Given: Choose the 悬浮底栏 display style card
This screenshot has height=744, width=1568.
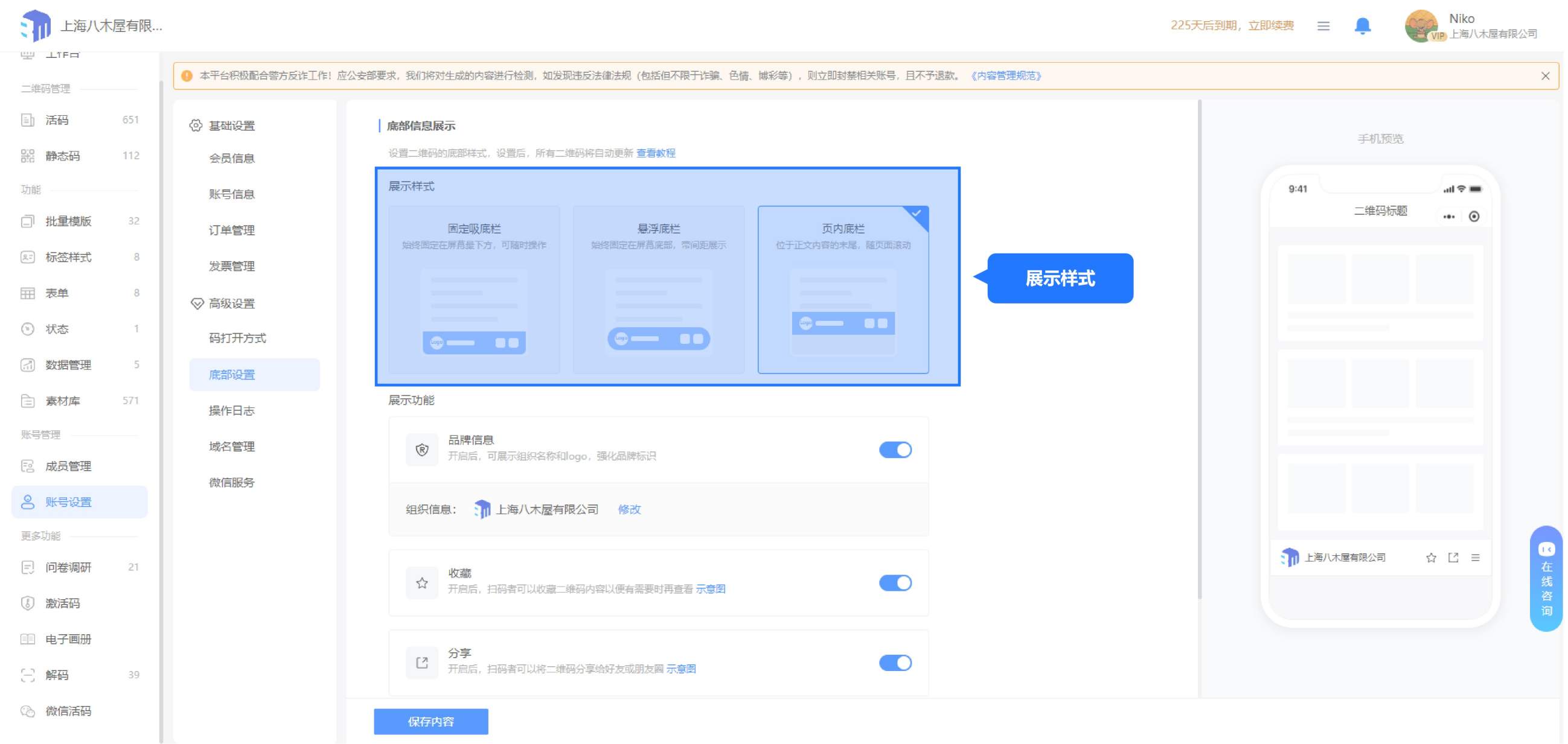Looking at the screenshot, I should (659, 290).
